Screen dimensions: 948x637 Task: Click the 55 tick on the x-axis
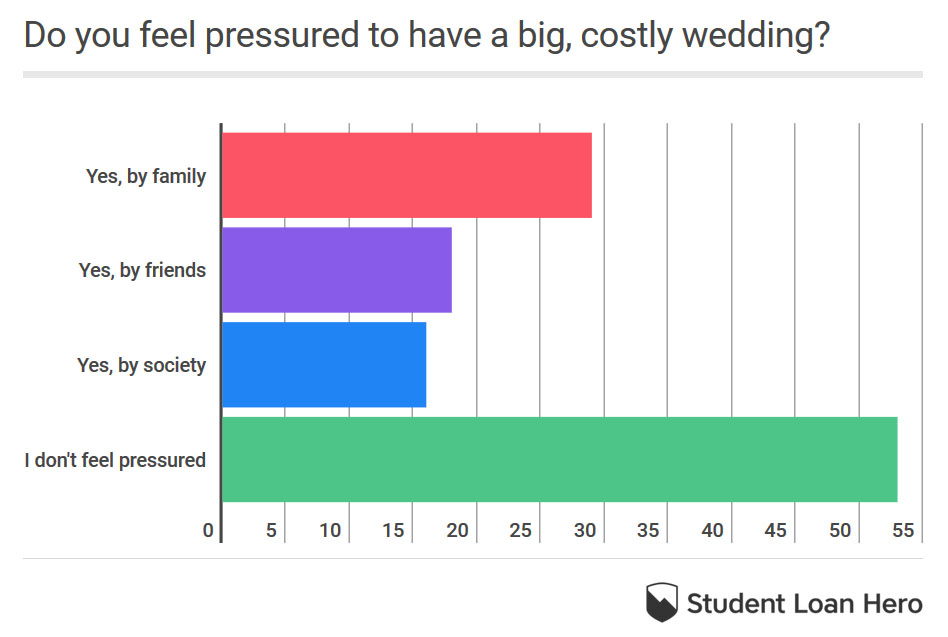[x=903, y=530]
